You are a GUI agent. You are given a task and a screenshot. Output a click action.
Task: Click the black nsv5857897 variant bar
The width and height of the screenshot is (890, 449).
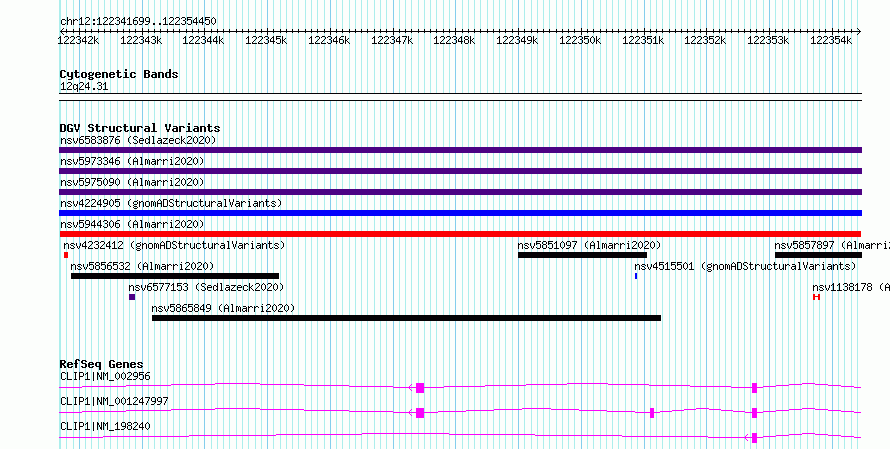[818, 255]
